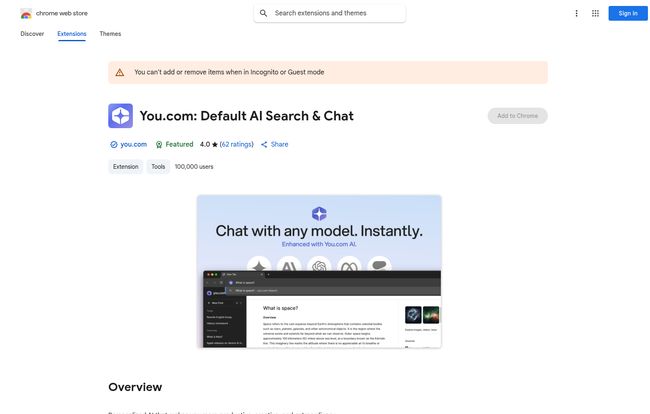Click the Overview heading
650x414 pixels.
pyautogui.click(x=135, y=387)
